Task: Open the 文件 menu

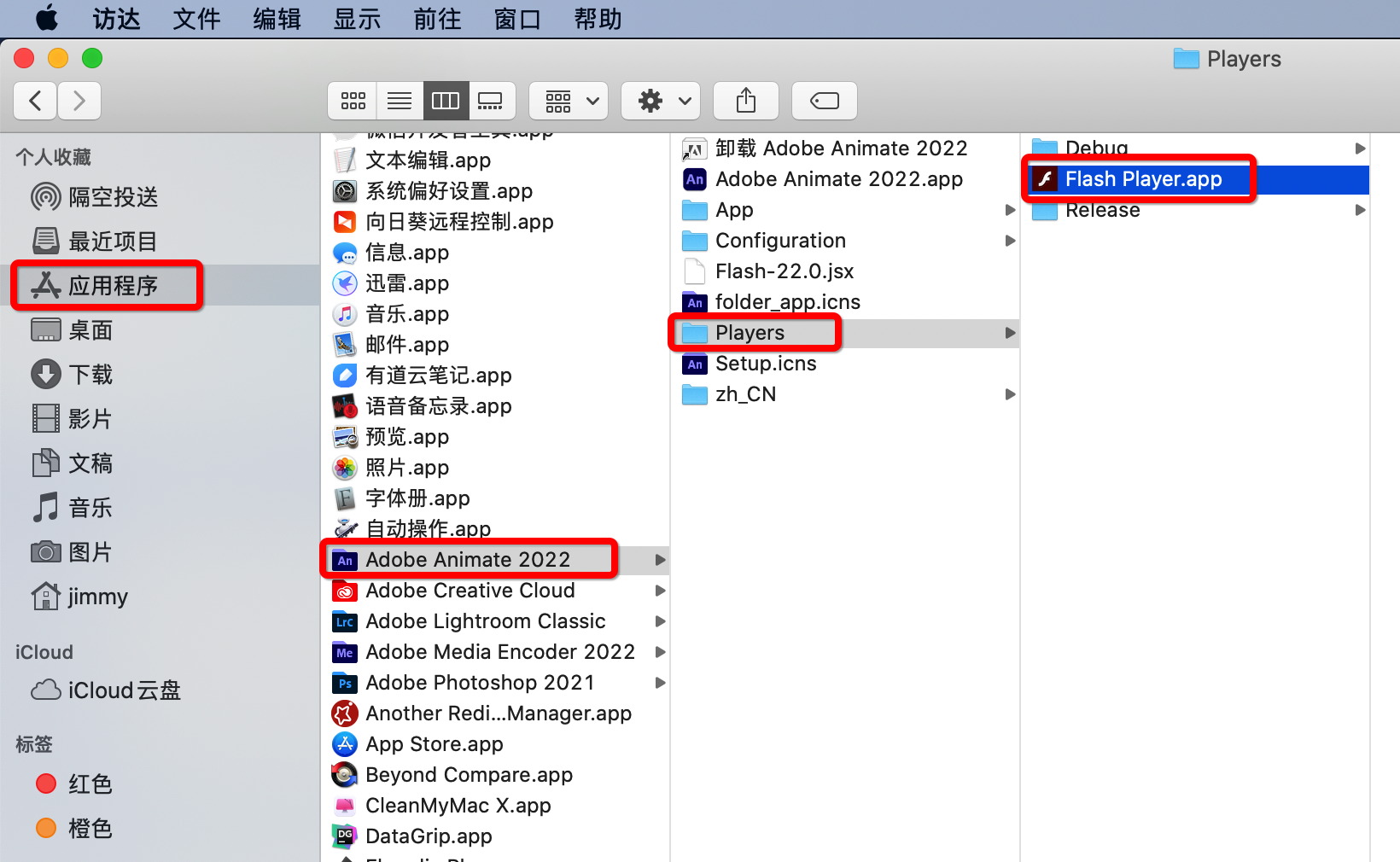Action: [x=196, y=18]
